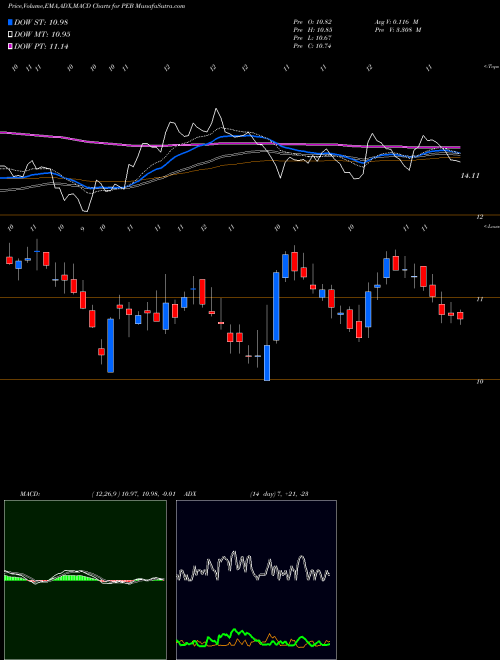Open the ADX indicator thumbnail chart
The width and height of the screenshot is (500, 660).
[256, 580]
